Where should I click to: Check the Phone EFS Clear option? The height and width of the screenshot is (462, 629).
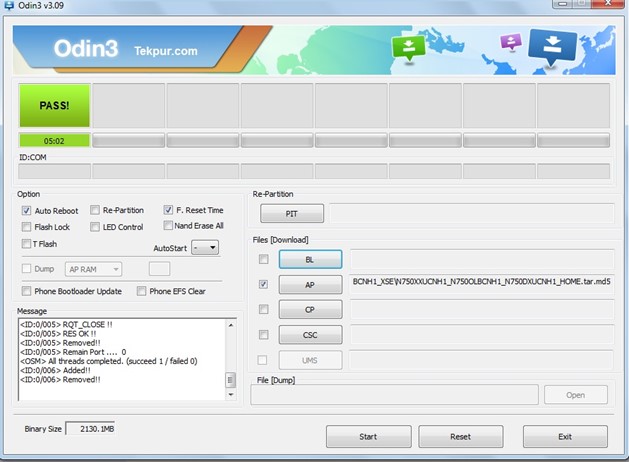click(141, 291)
